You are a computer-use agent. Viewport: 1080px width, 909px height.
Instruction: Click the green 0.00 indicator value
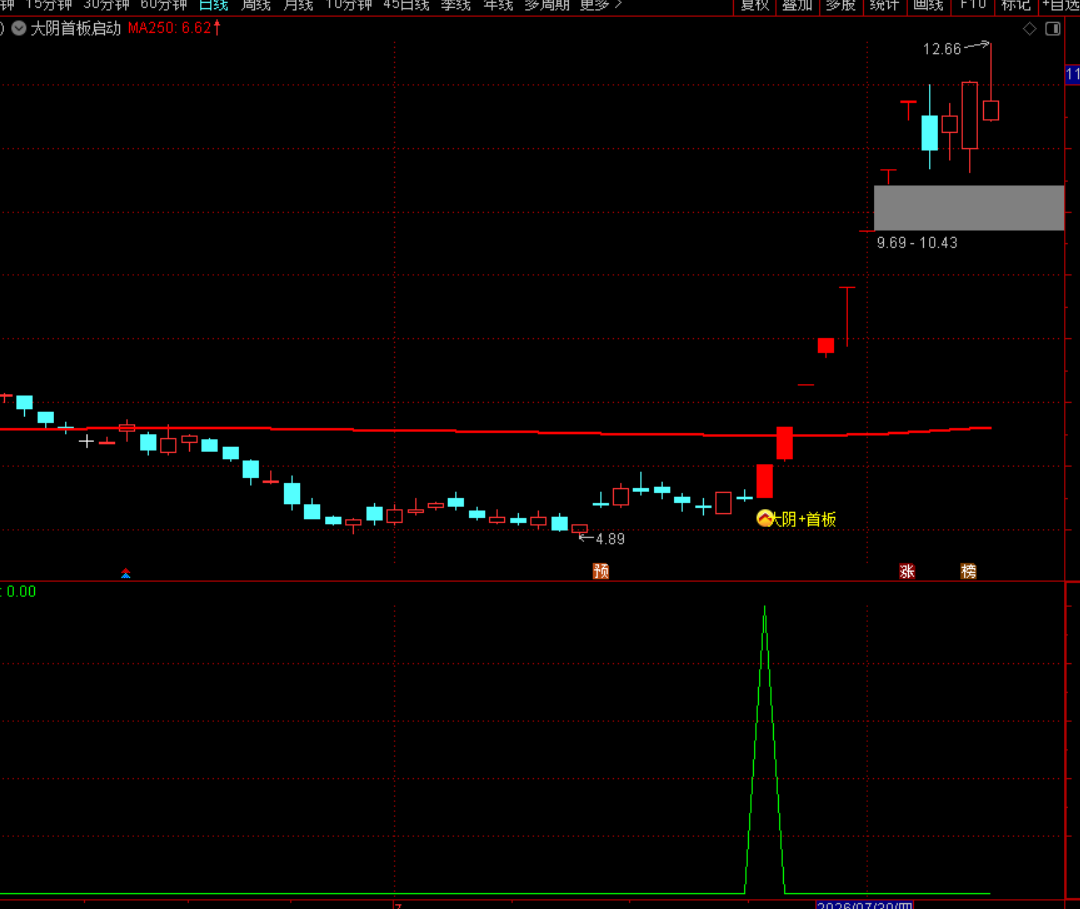point(21,592)
